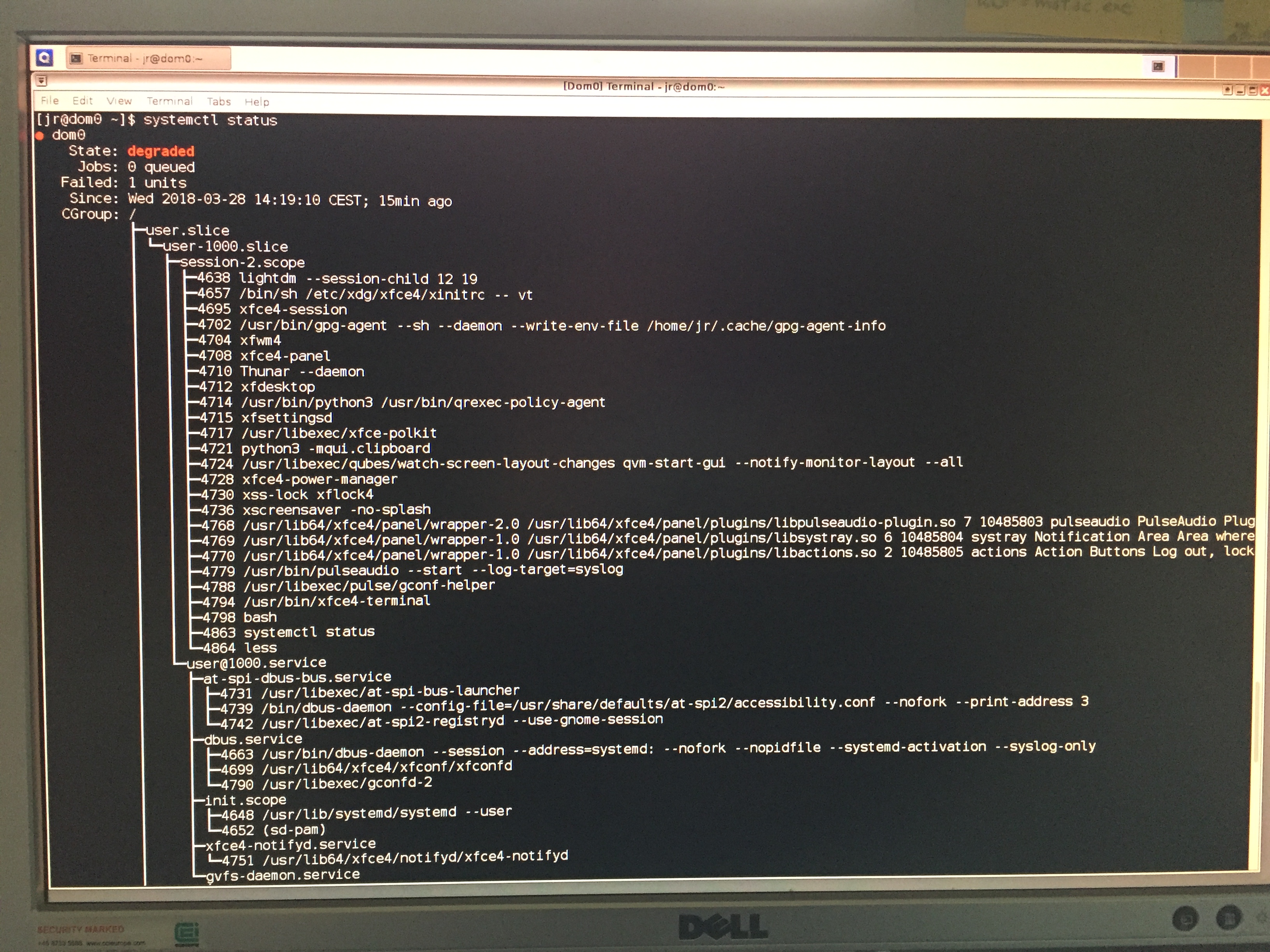The height and width of the screenshot is (952, 1270).
Task: Open the Tabs menu
Action: 219,101
